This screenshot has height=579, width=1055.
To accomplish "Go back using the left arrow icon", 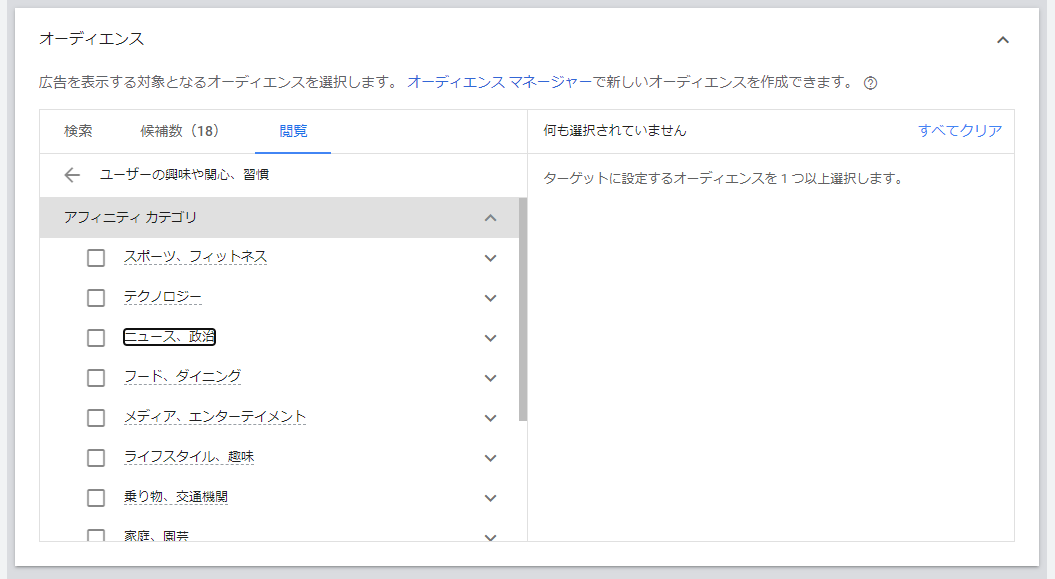I will pos(71,175).
